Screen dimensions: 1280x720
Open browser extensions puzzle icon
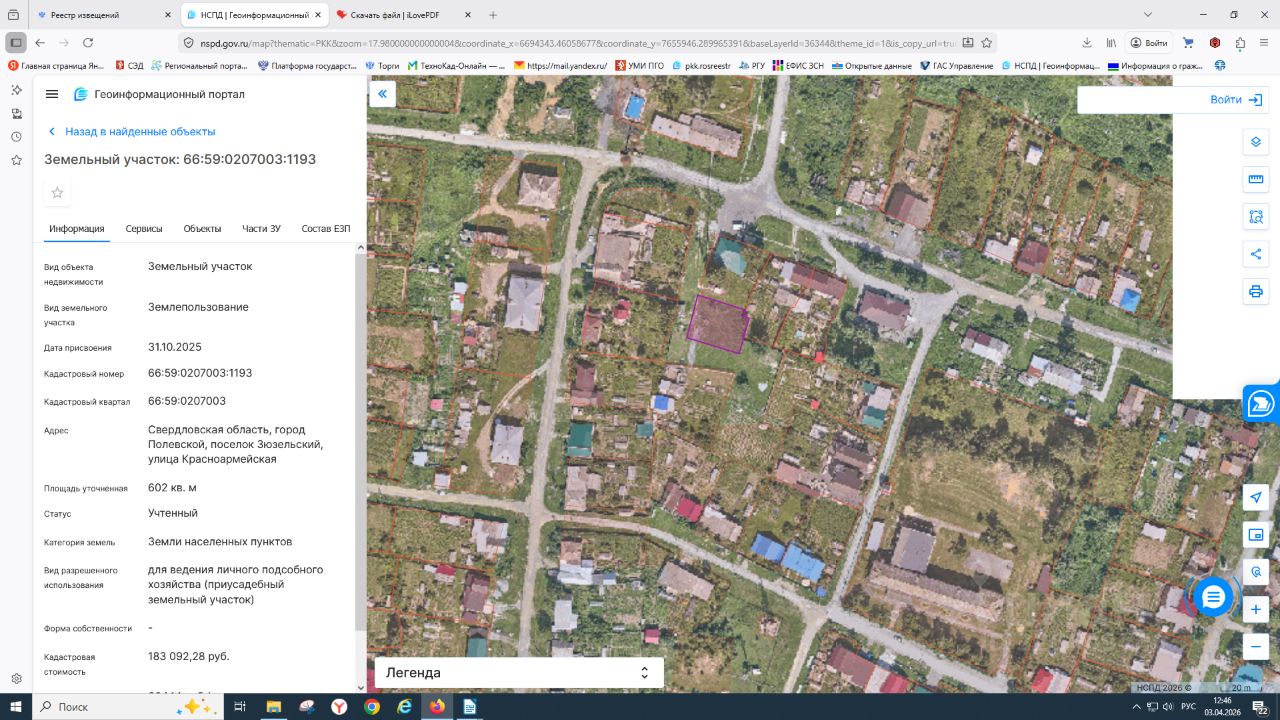pos(1240,43)
